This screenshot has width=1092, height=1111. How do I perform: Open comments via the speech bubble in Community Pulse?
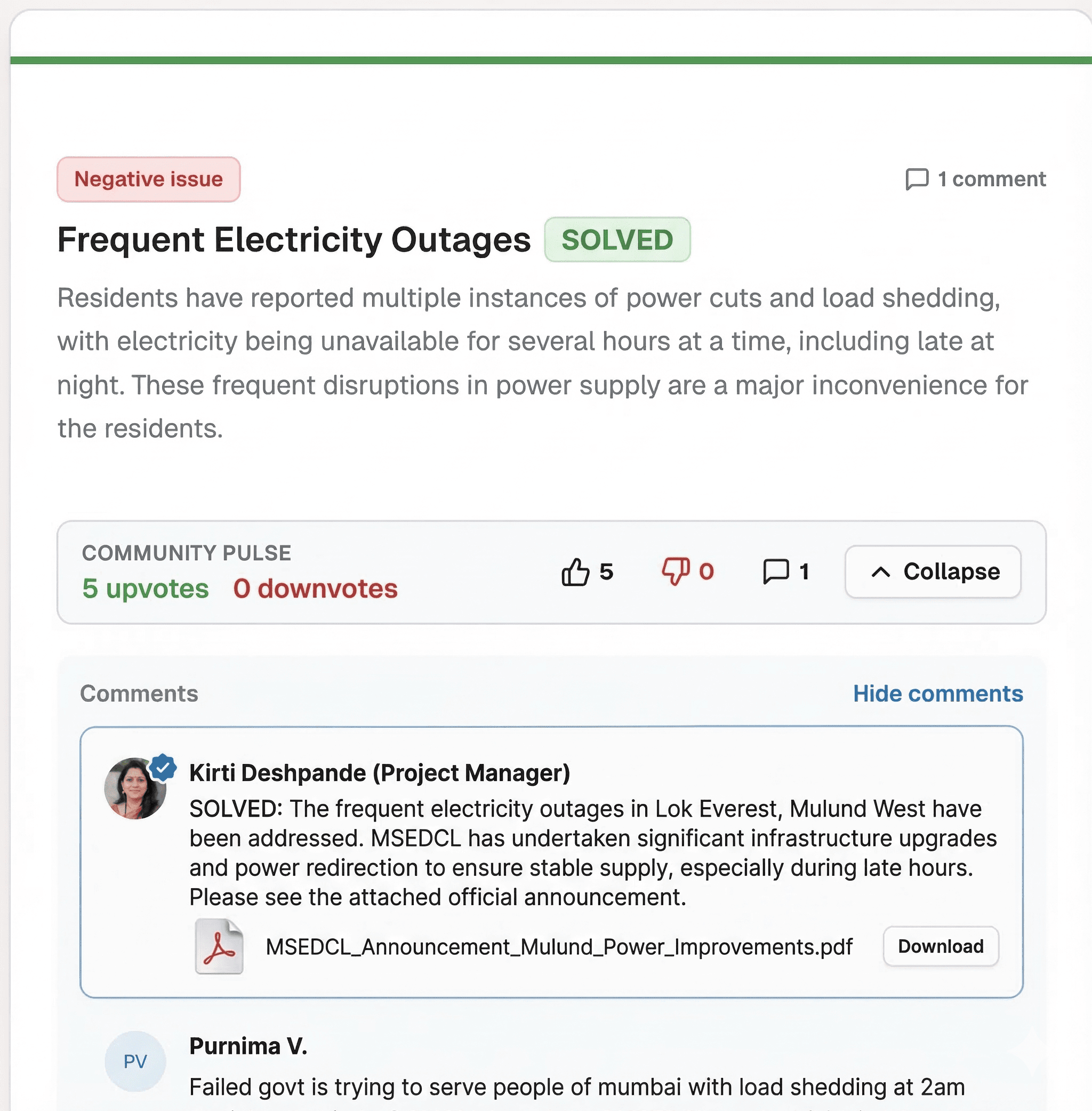(775, 571)
